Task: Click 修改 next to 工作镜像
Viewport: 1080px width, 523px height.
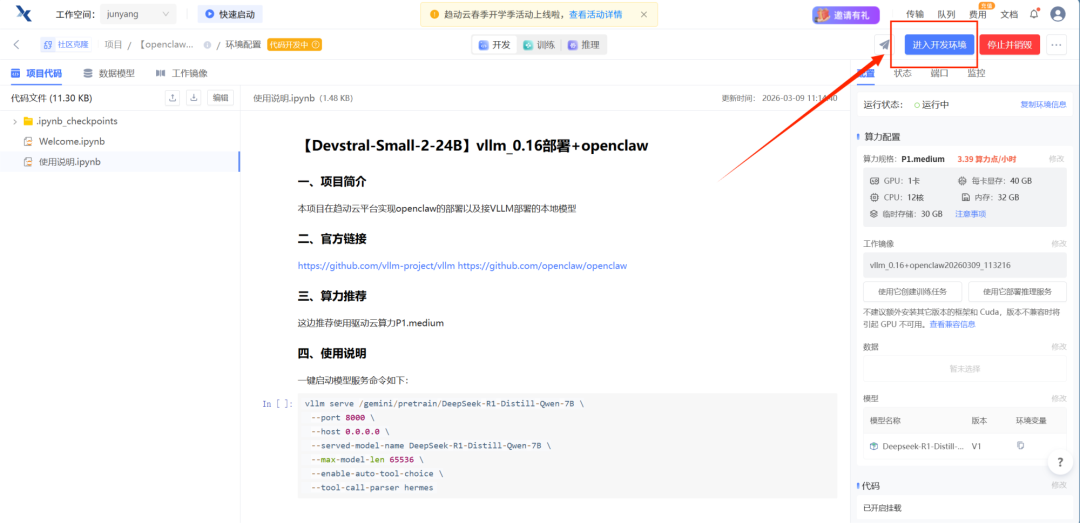Action: coord(1058,244)
